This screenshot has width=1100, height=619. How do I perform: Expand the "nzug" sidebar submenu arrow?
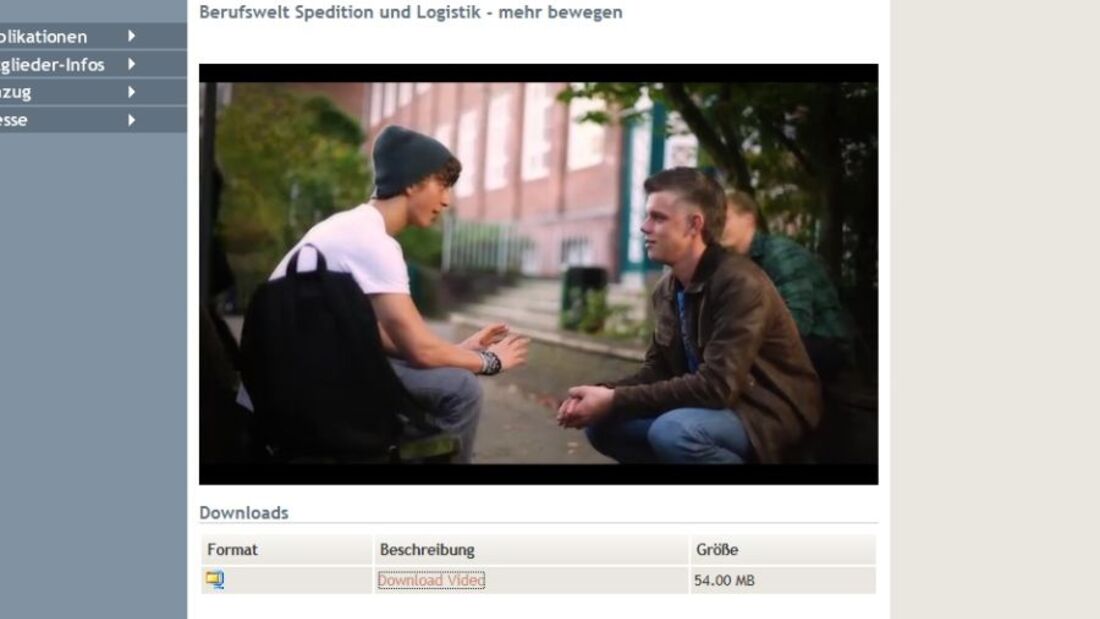click(x=131, y=92)
